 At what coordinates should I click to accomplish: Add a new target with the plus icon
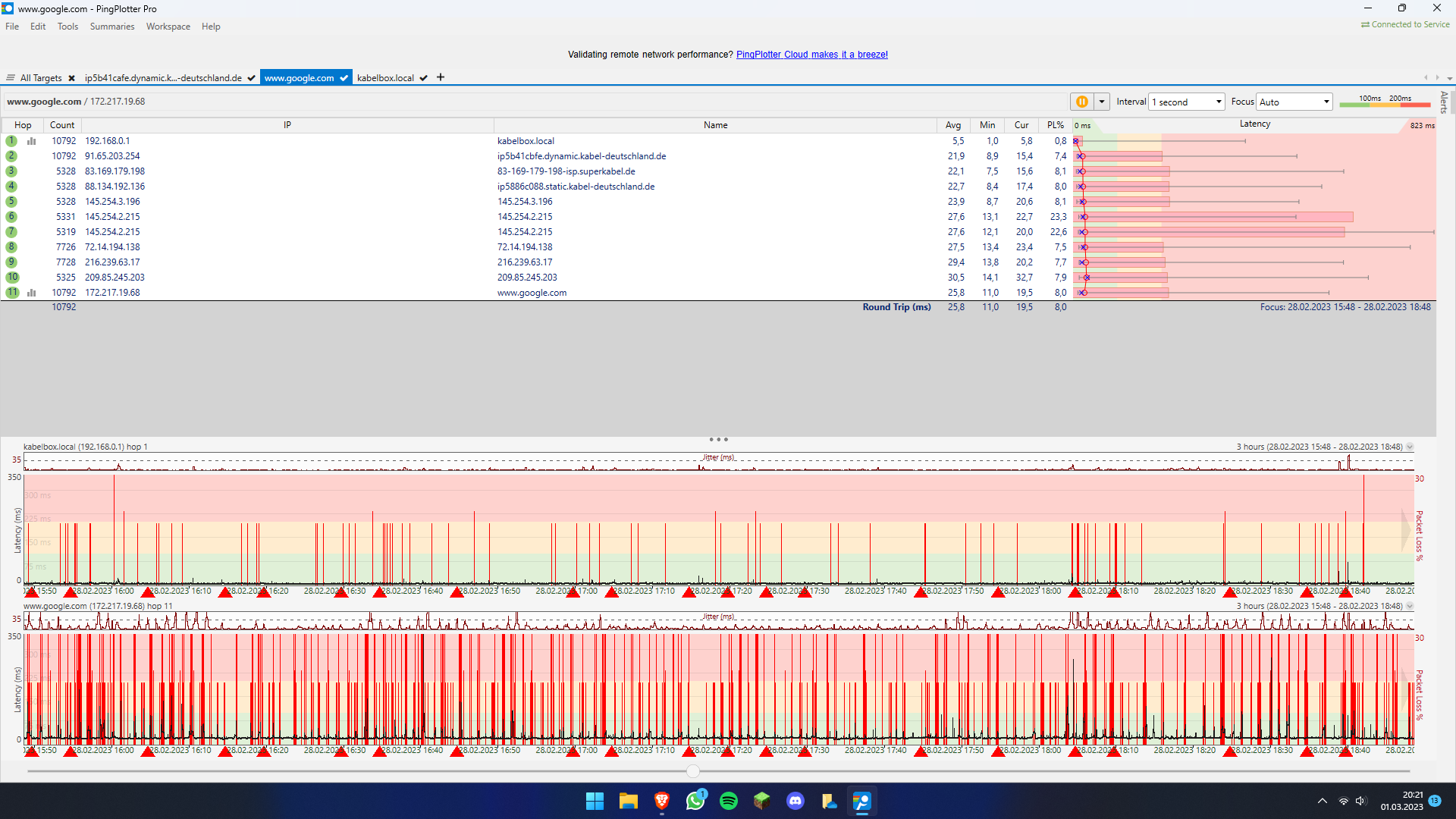pos(440,77)
